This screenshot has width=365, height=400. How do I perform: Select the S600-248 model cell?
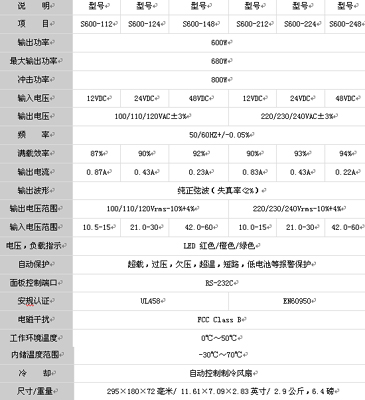point(345,24)
